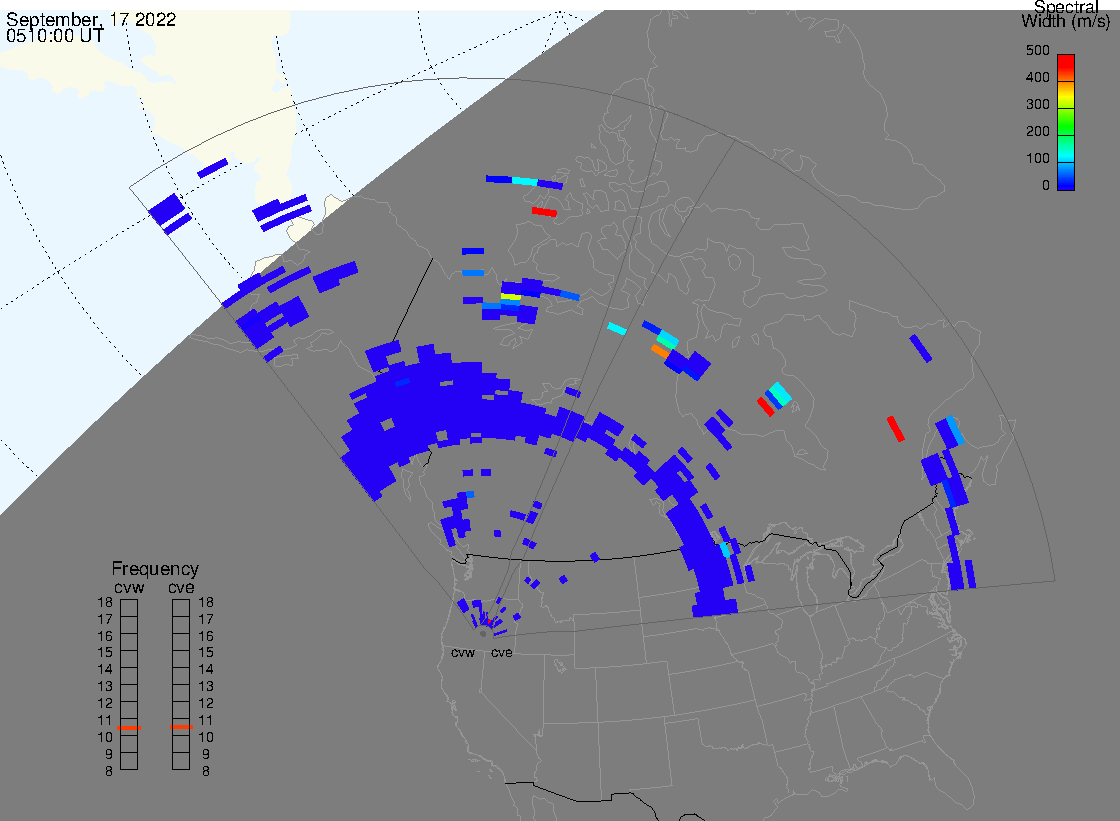Click the 0 label on the color scale
Viewport: 1120px width, 821px height.
[x=1046, y=186]
